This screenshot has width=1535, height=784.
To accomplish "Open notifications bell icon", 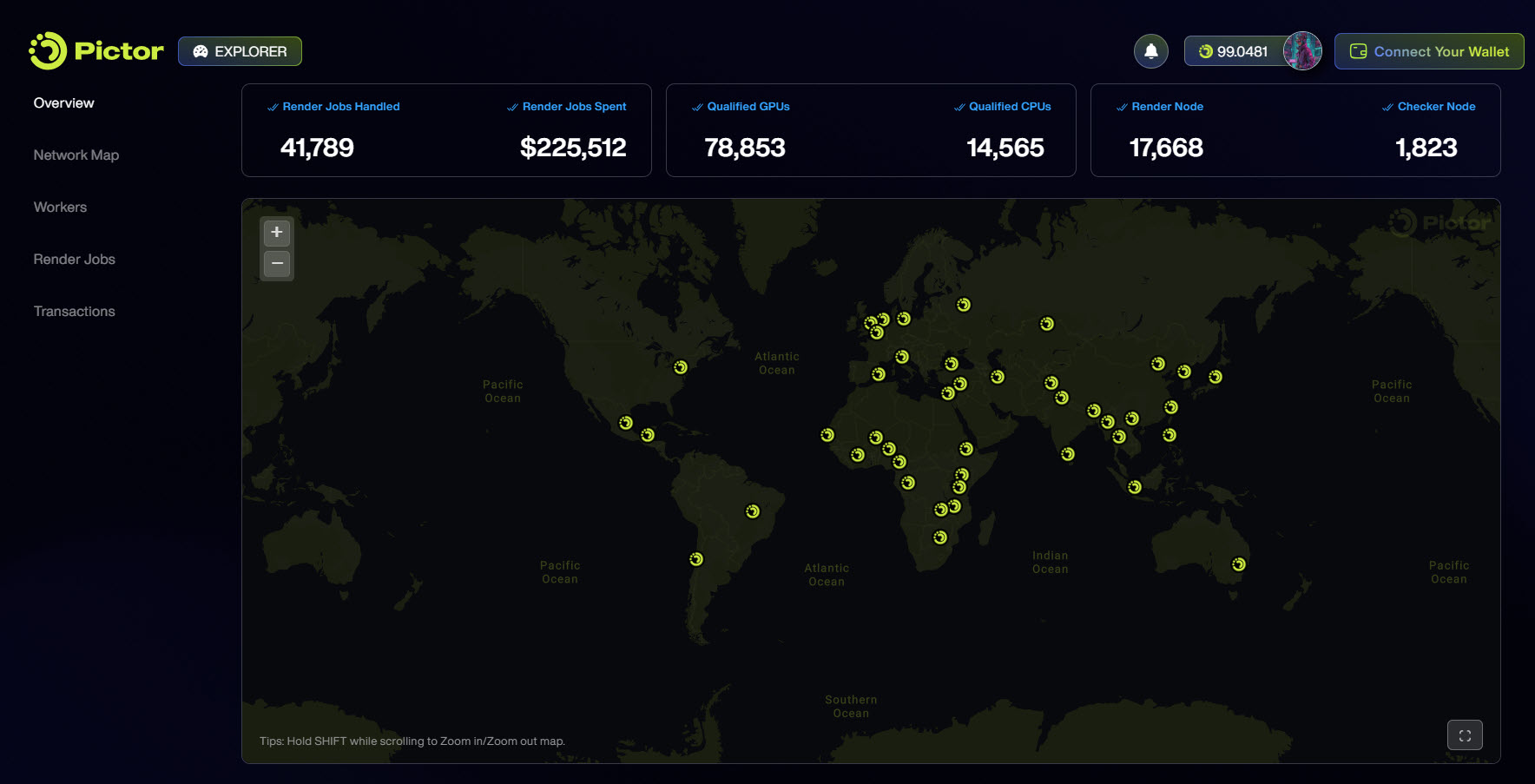I will coord(1150,51).
